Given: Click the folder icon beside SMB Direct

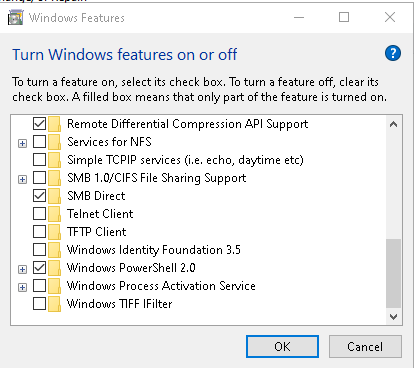Looking at the screenshot, I should tap(54, 196).
